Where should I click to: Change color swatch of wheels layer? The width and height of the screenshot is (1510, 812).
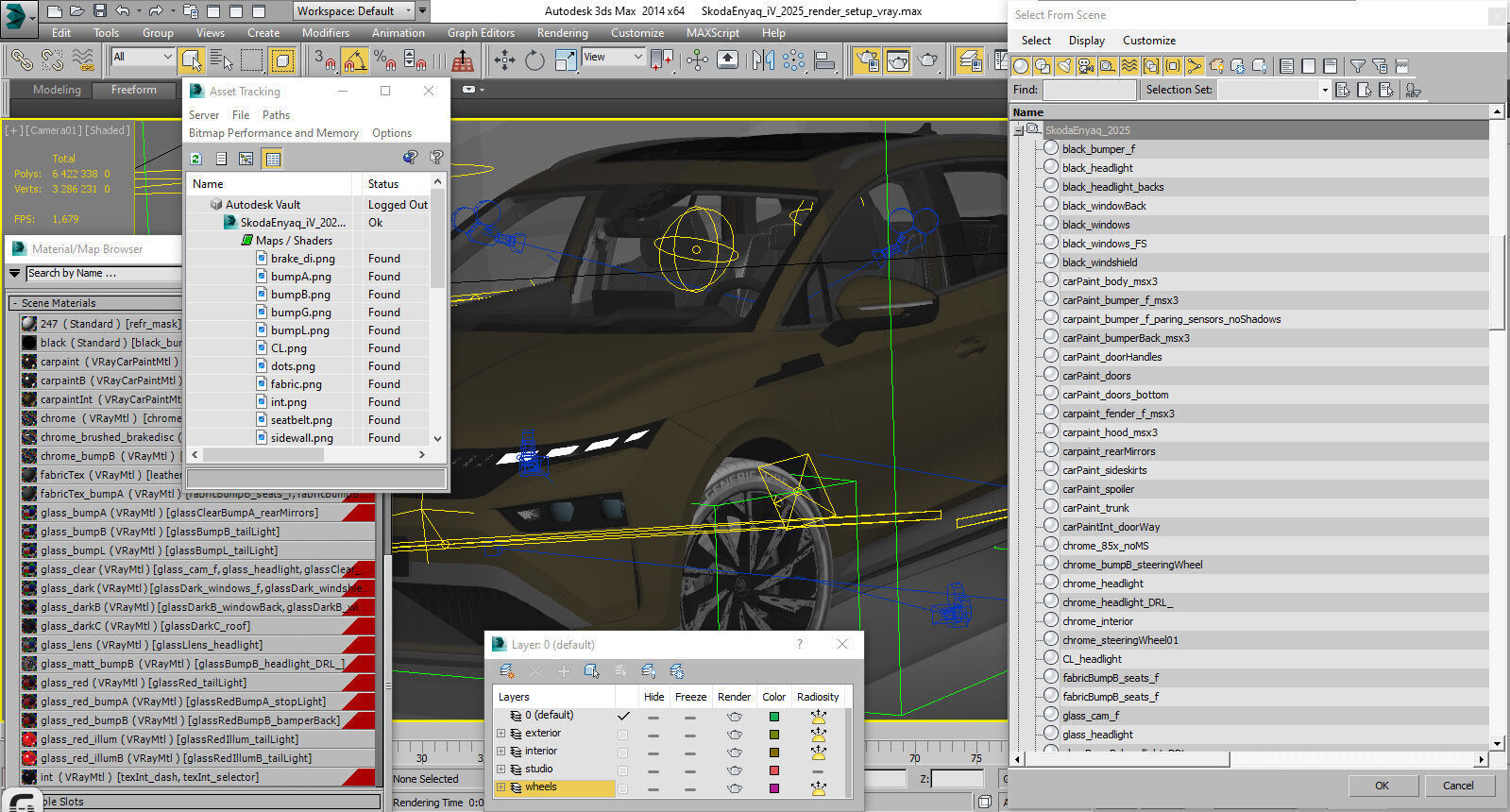point(774,788)
